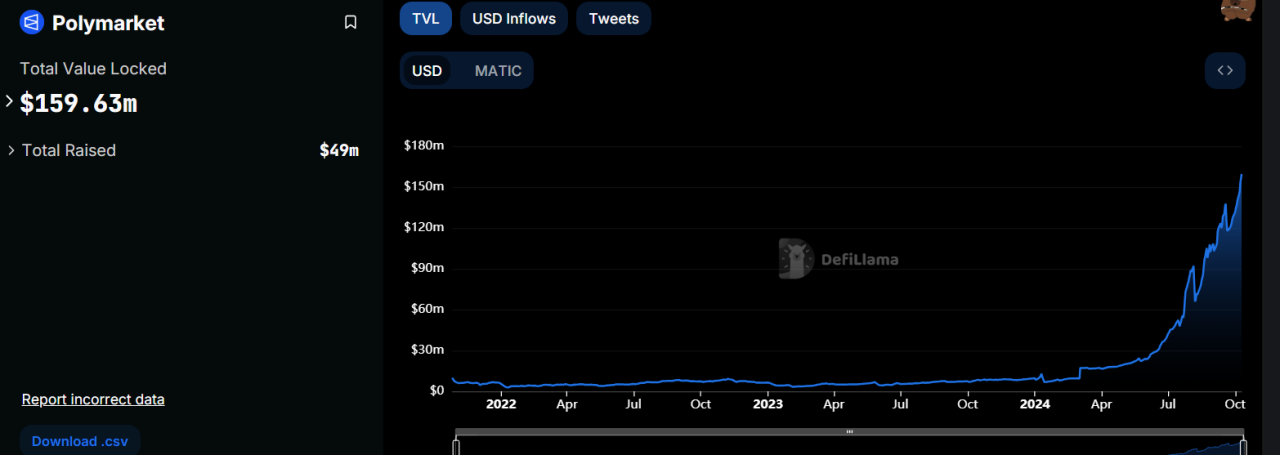The width and height of the screenshot is (1280, 455).
Task: Click the Polymarket protocol title
Action: (x=108, y=22)
